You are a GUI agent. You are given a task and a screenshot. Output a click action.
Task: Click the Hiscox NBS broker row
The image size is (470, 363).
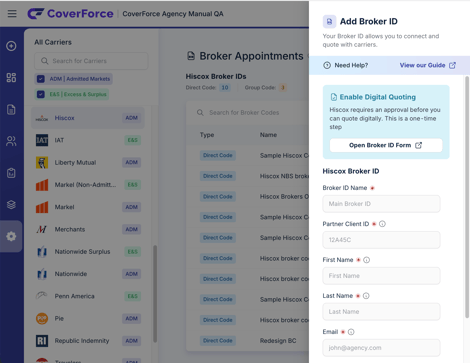tap(248, 176)
